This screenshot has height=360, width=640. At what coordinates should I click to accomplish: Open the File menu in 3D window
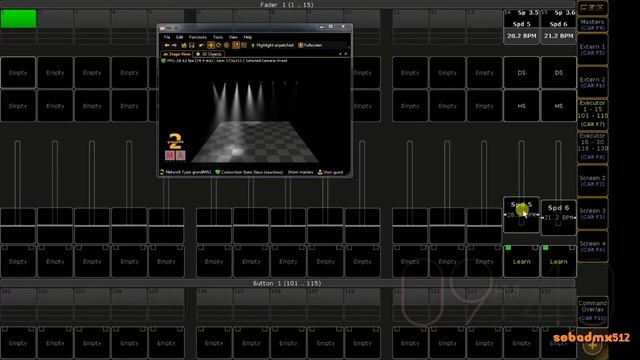(x=167, y=37)
